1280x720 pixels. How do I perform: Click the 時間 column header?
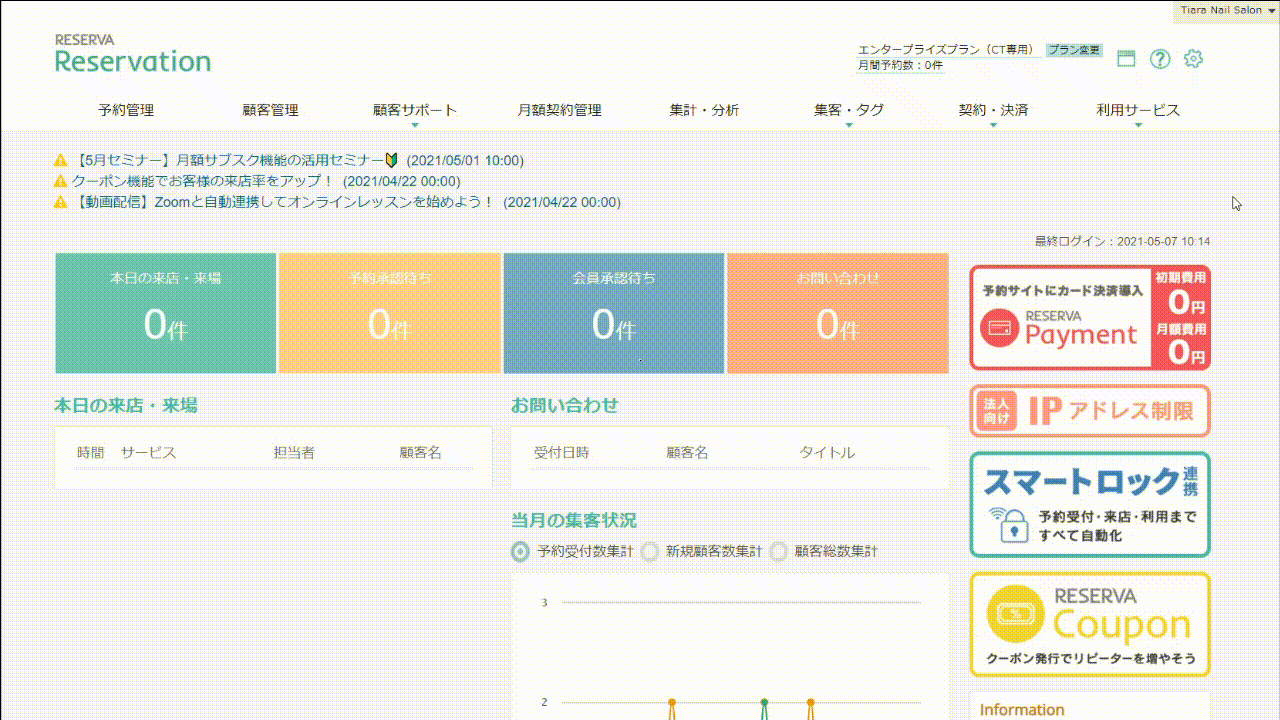click(90, 452)
